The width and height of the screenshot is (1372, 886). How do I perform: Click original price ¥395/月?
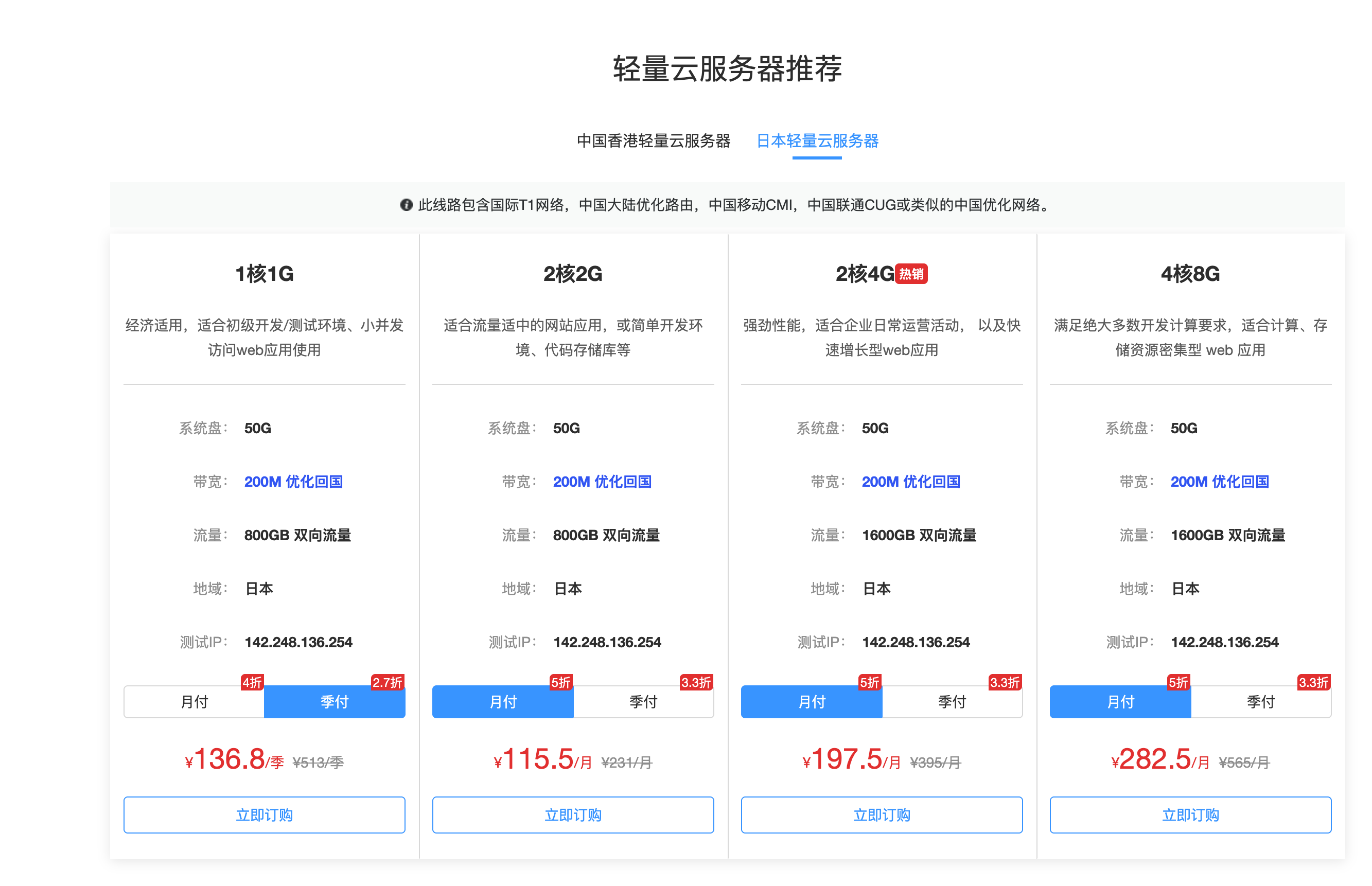click(936, 763)
